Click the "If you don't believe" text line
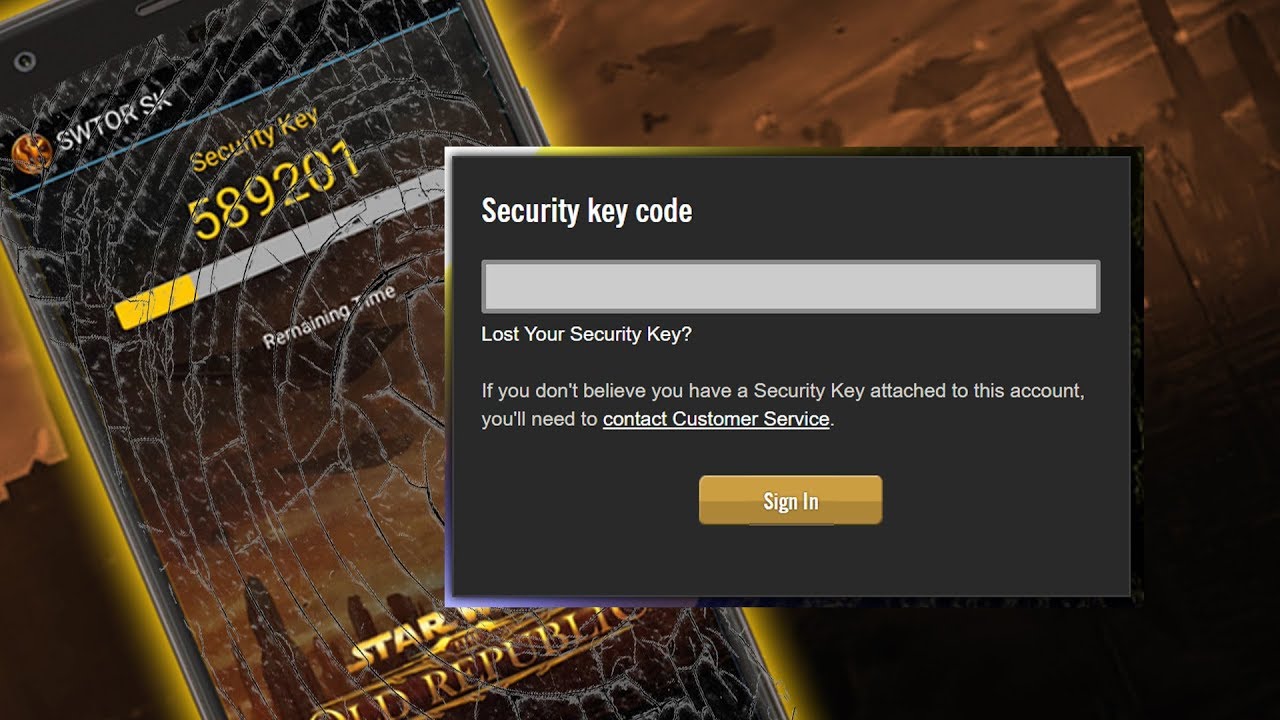The image size is (1280, 720). click(x=783, y=390)
